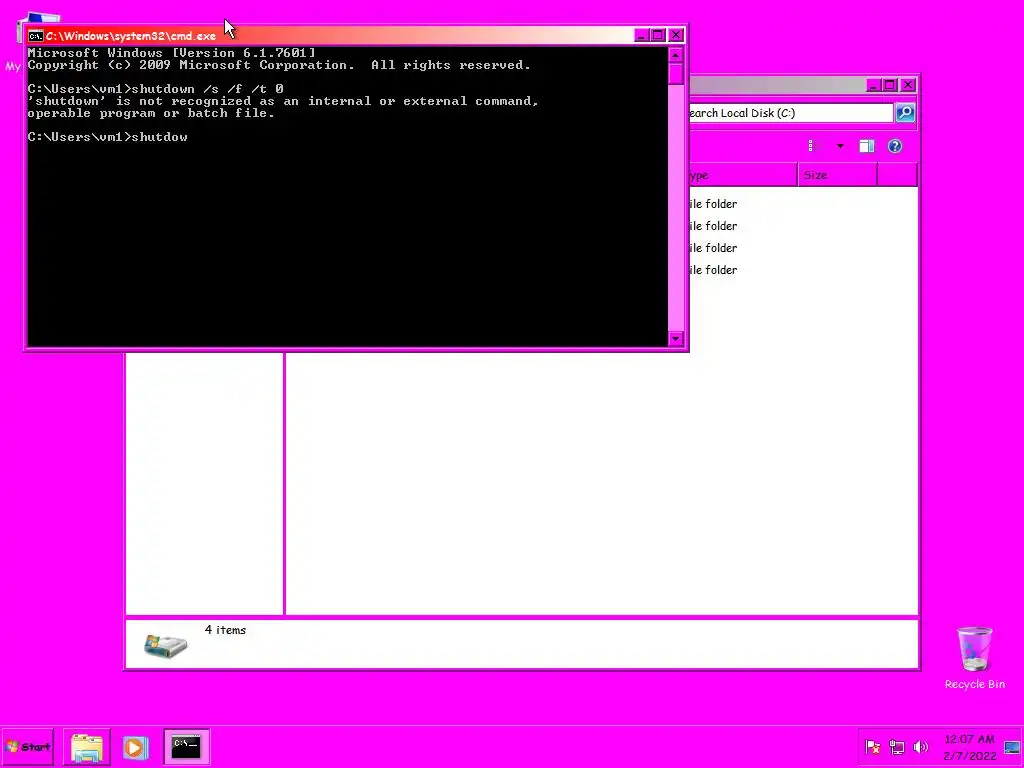Click the 4 items status text
Viewport: 1024px width, 768px height.
click(225, 630)
